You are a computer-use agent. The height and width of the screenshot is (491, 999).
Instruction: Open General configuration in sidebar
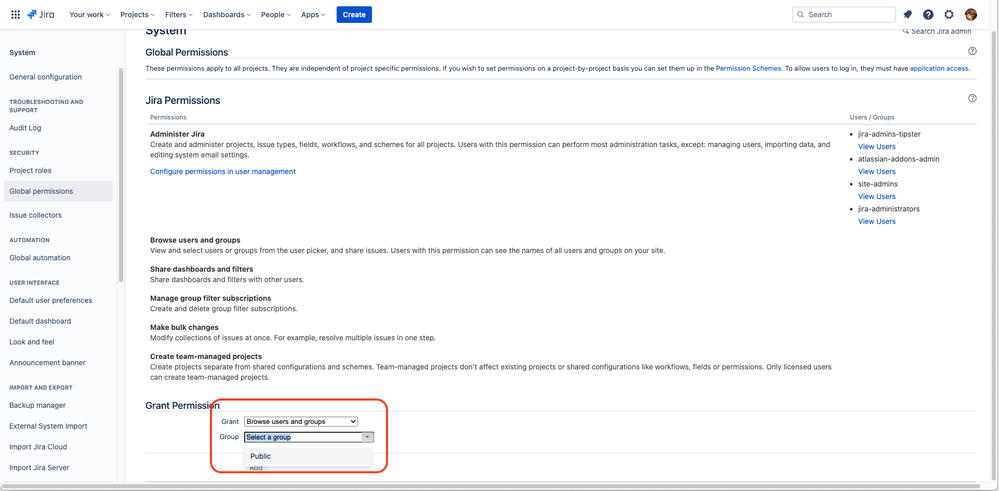coord(46,77)
